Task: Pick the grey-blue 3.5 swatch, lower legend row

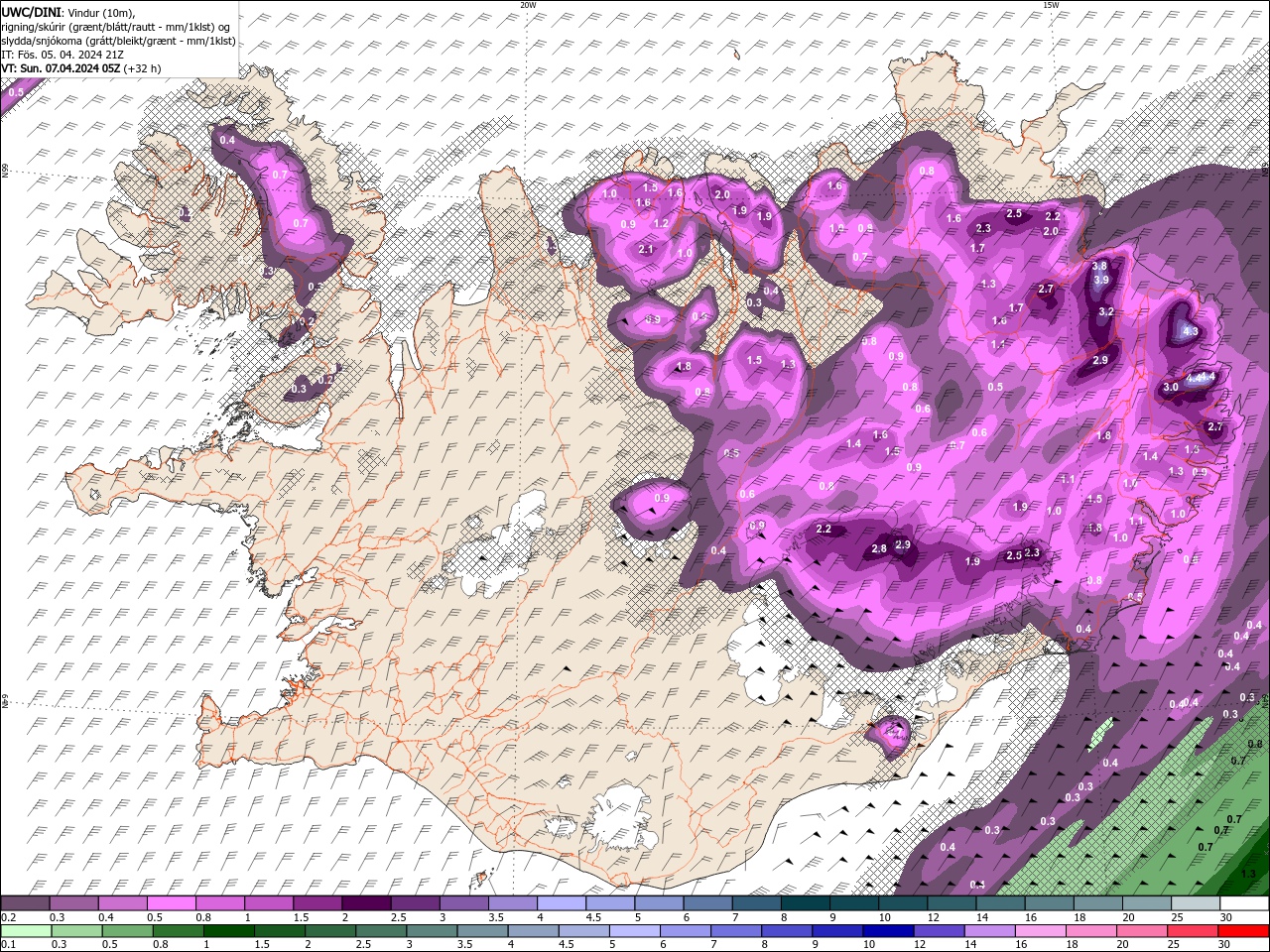Action: pyautogui.click(x=482, y=930)
